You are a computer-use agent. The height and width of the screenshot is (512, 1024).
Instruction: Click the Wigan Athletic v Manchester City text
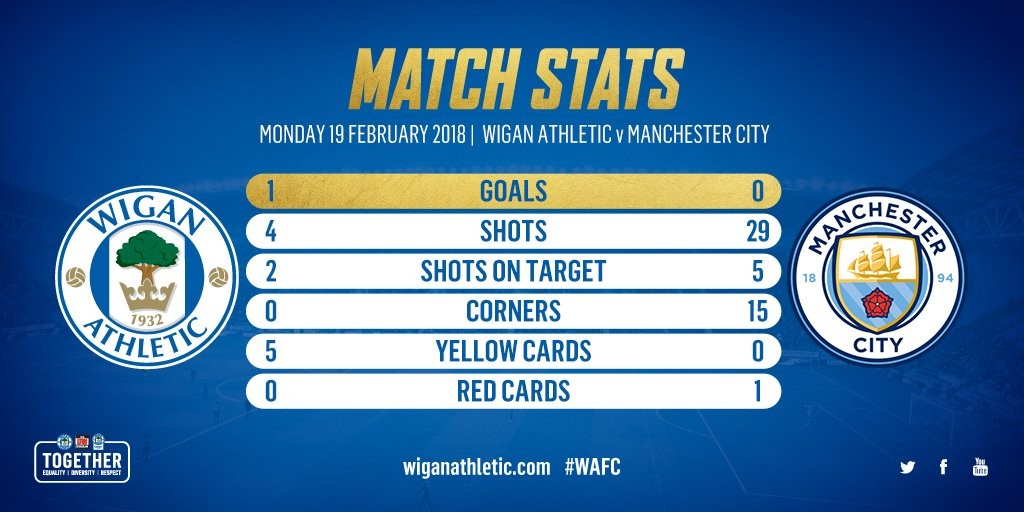coord(626,134)
